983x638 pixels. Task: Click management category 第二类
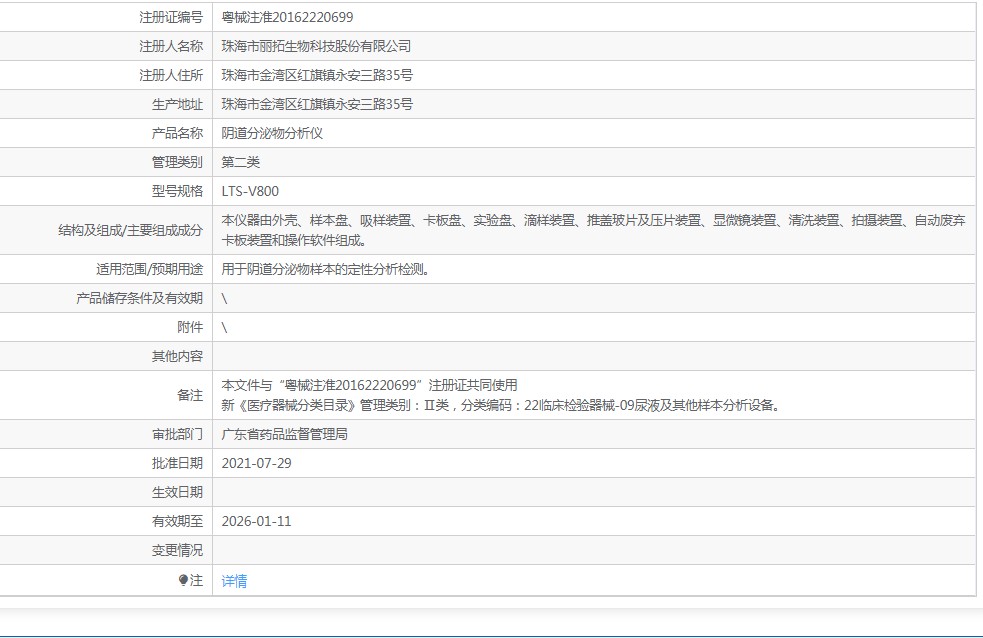(240, 162)
